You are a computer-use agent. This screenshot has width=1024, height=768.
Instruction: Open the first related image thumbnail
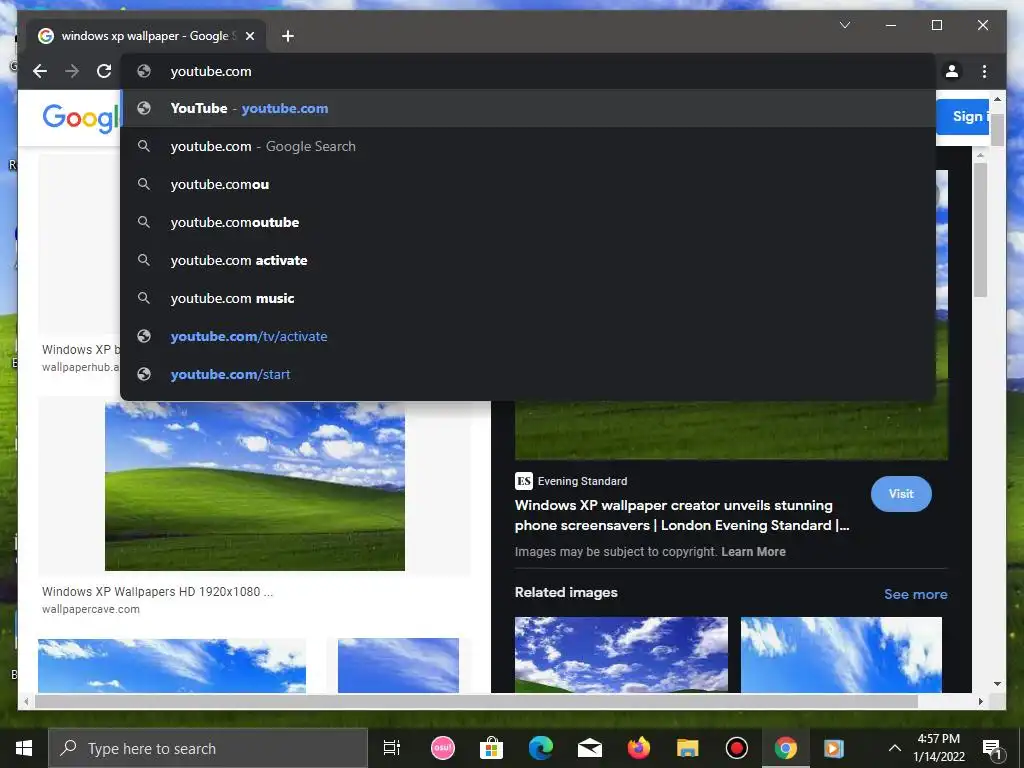(x=621, y=654)
